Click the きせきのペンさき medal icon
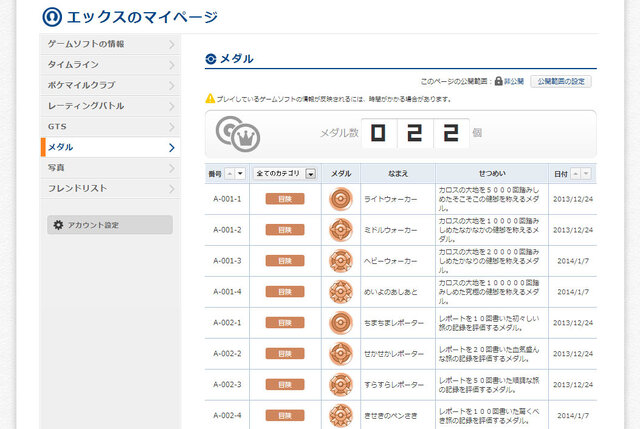 341,416
